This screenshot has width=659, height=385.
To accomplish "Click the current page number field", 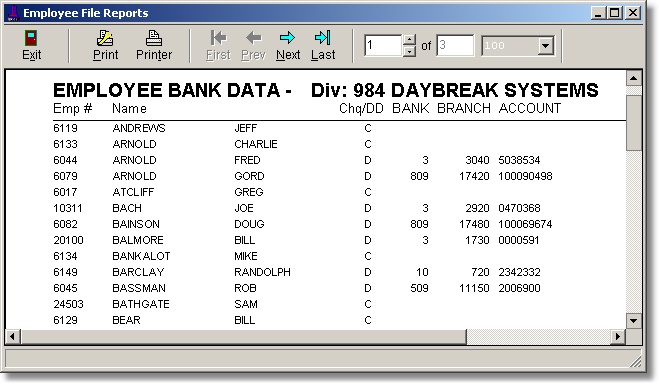I will click(383, 45).
